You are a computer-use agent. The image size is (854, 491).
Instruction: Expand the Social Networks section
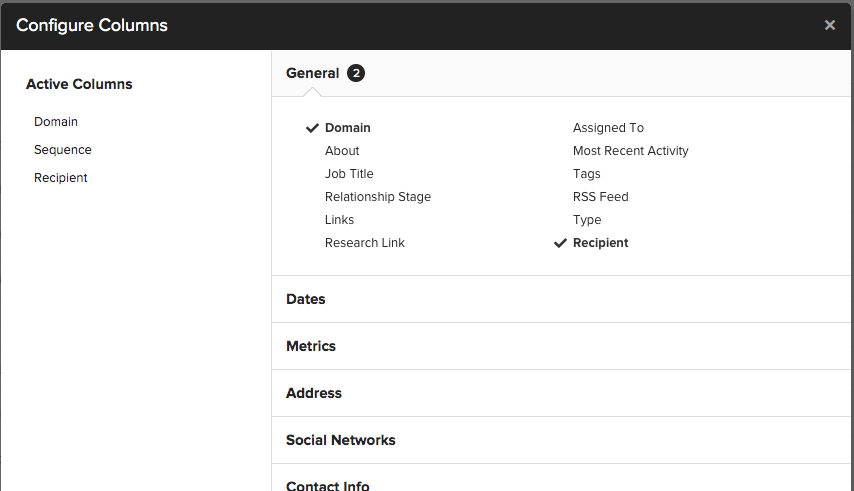340,440
